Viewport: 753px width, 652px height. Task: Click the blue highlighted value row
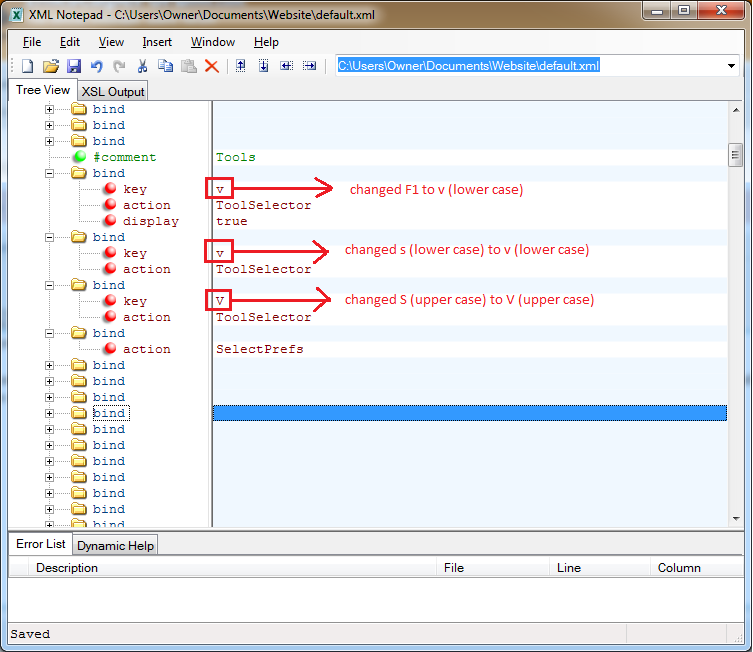(x=470, y=413)
